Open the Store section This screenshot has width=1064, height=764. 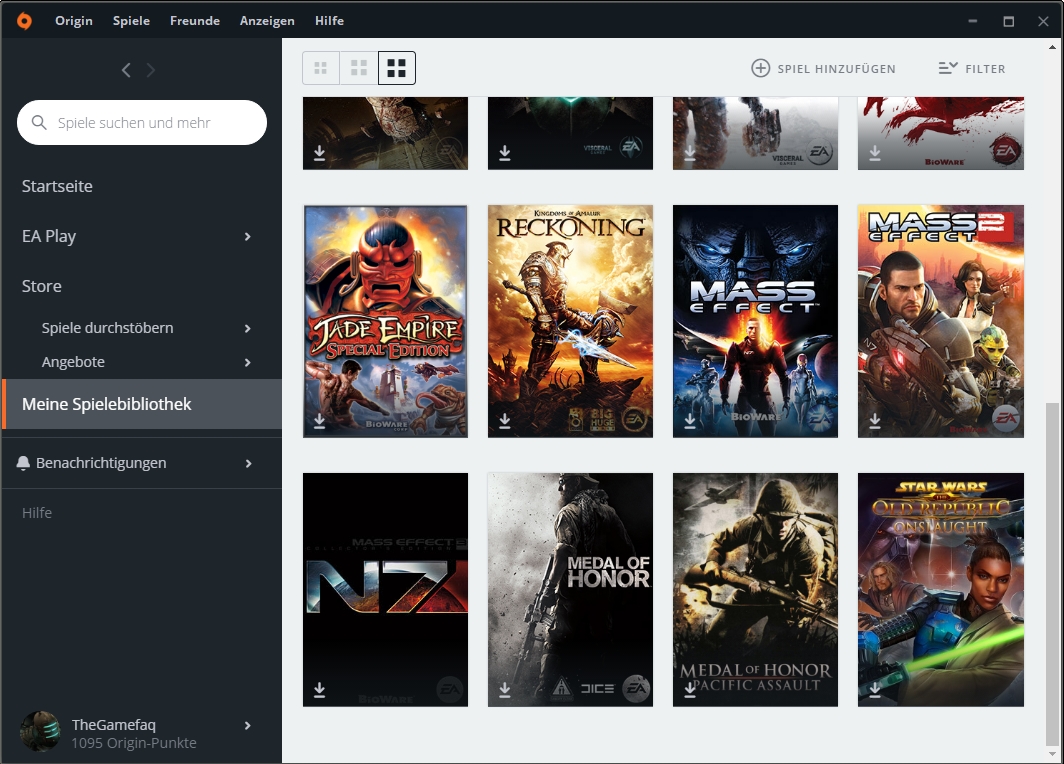click(x=41, y=286)
